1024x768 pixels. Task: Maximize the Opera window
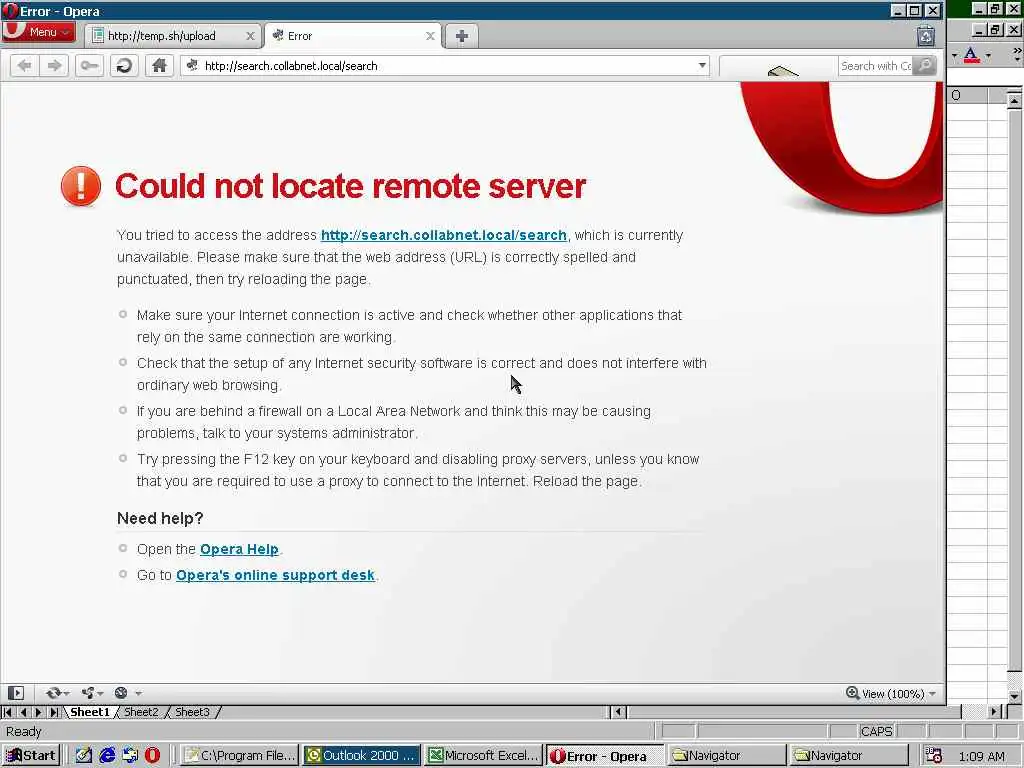[x=916, y=10]
